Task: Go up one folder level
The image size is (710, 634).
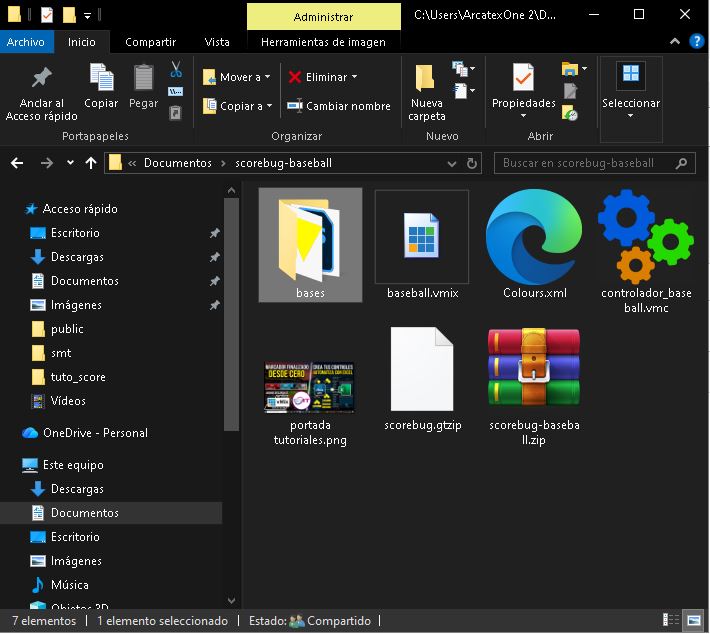Action: click(91, 163)
